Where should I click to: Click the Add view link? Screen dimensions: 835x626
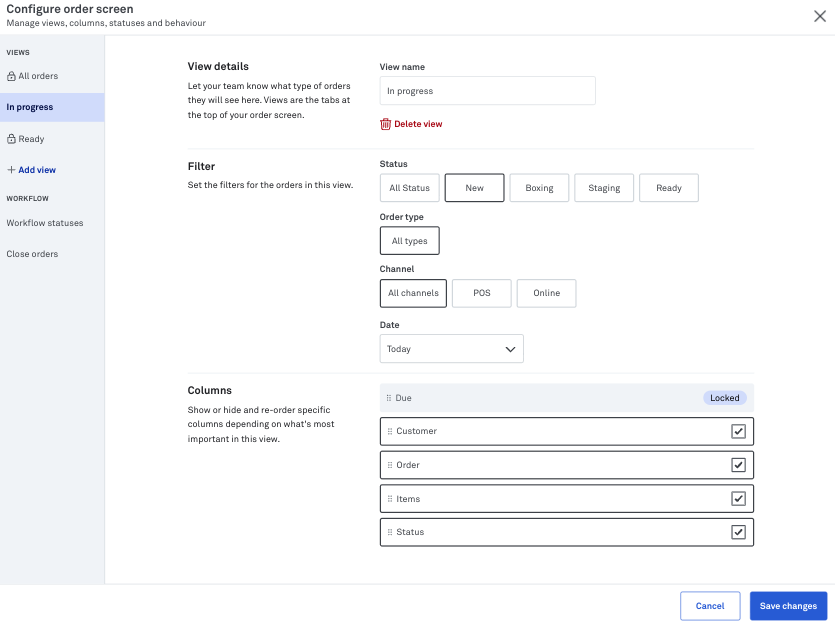37,170
